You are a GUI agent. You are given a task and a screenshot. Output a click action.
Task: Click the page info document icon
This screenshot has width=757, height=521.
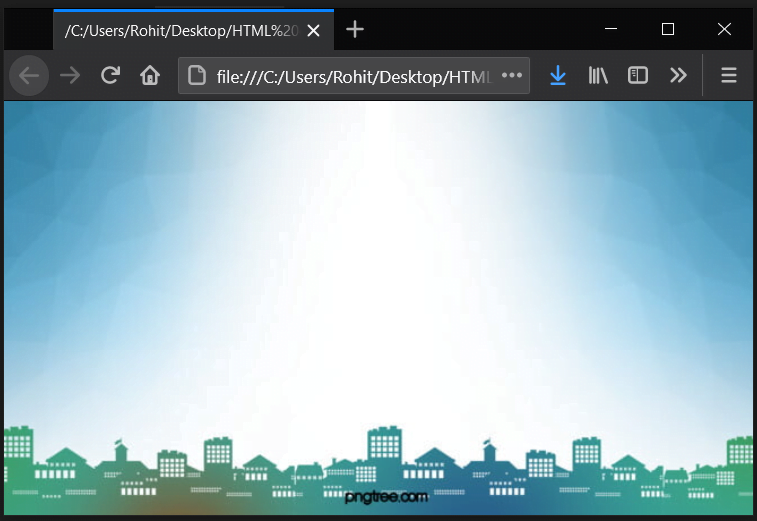click(x=196, y=76)
